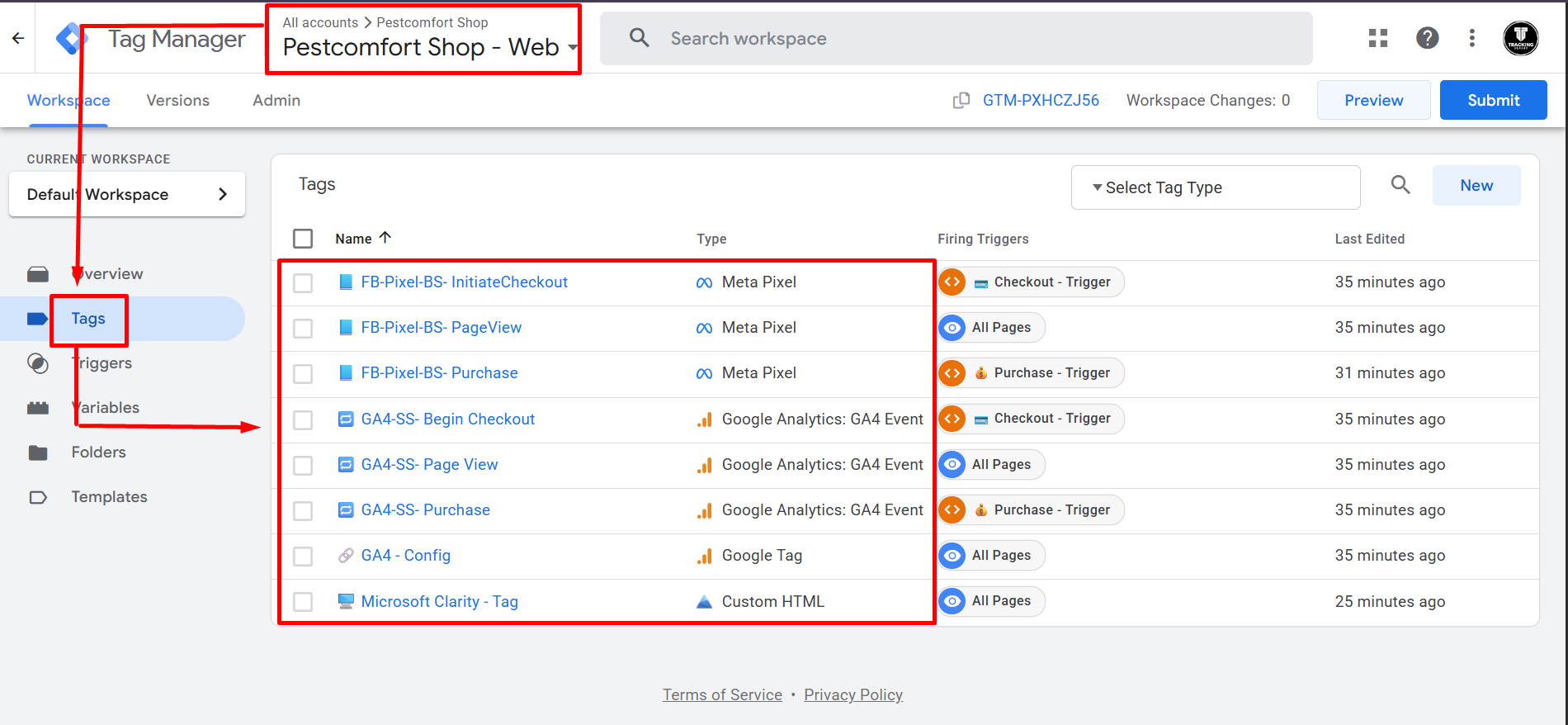Open the Microsoft Clarity - Tag link
This screenshot has width=1568, height=725.
[x=440, y=602]
